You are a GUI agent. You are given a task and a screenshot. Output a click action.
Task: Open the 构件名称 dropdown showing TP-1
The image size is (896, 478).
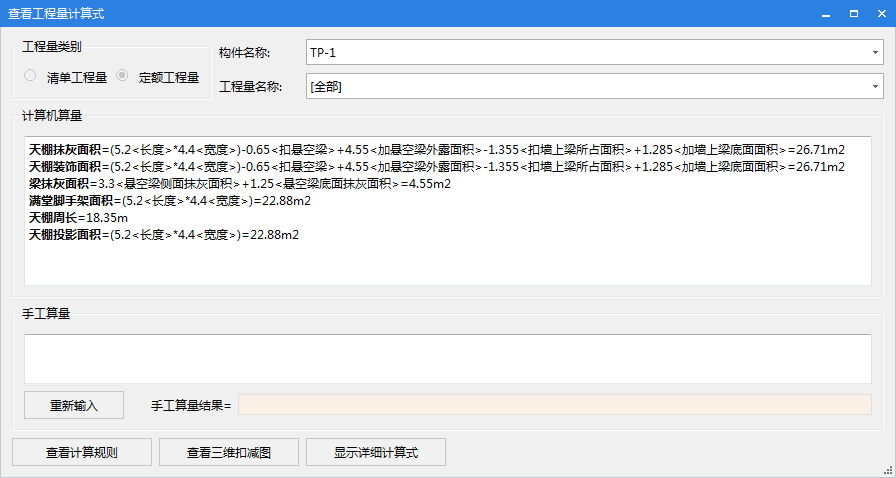coord(594,53)
